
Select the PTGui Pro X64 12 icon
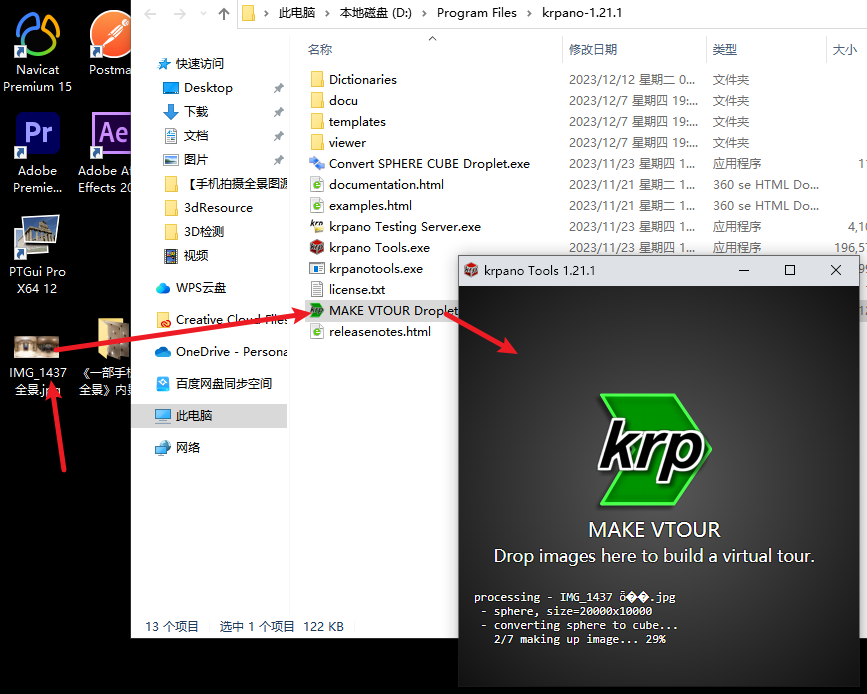click(37, 237)
